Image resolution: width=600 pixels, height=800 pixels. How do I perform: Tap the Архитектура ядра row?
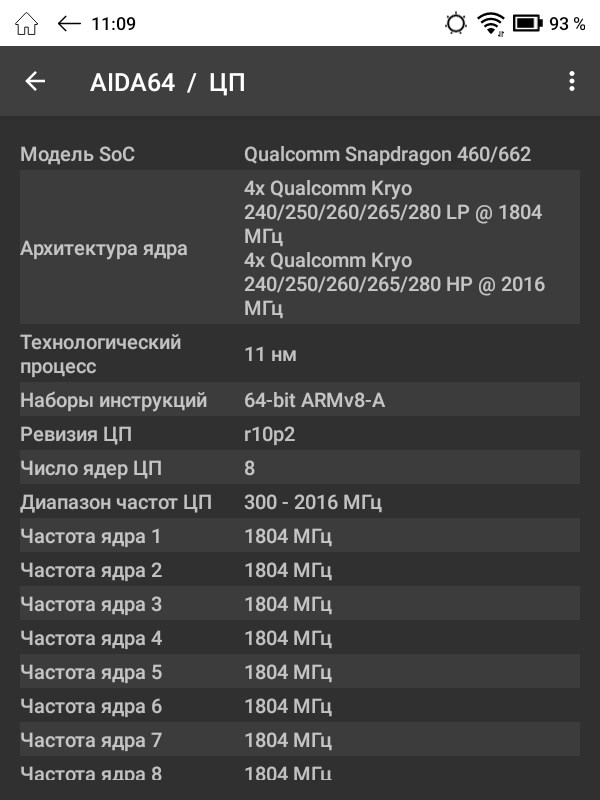(300, 248)
